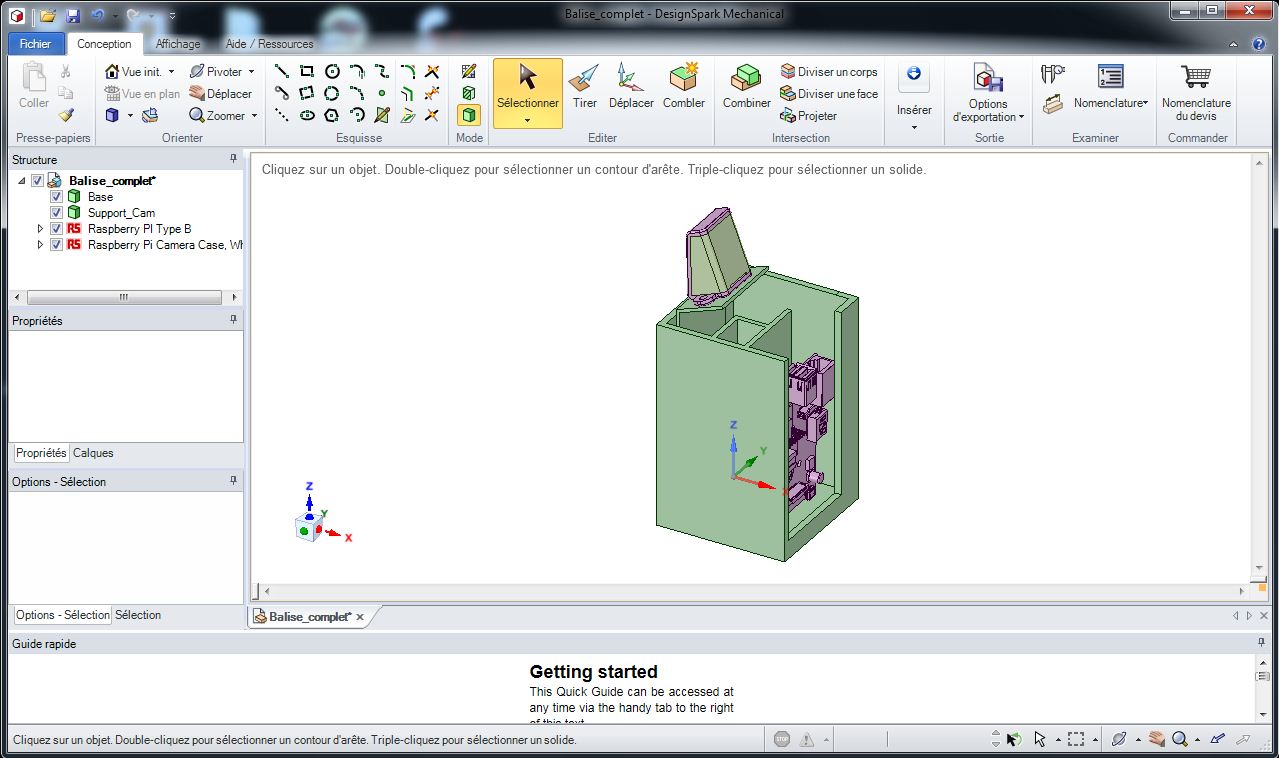The width and height of the screenshot is (1279, 758).
Task: Click the measure caliper icon in Examiner
Action: pos(1052,74)
